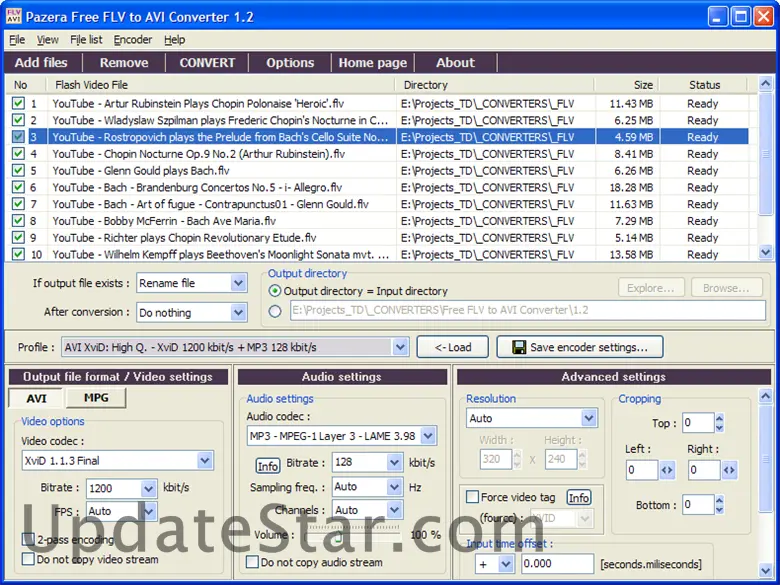Click Add files toolbar button
Image resolution: width=780 pixels, height=585 pixels.
coord(41,63)
